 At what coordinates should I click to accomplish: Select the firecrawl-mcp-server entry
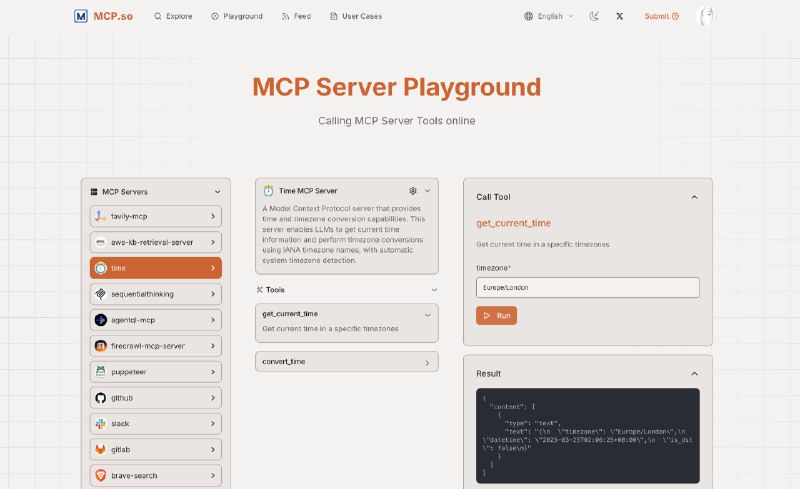coord(156,346)
